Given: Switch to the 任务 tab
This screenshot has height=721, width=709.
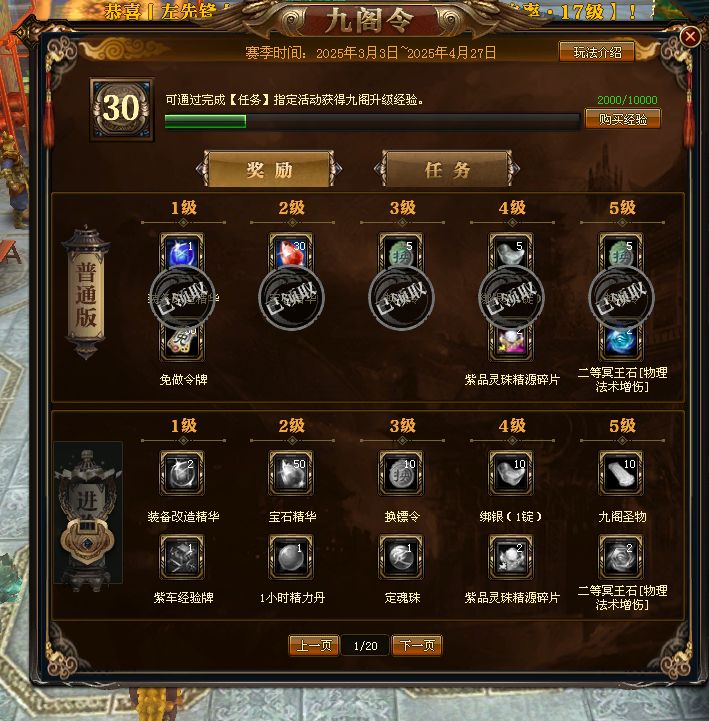Looking at the screenshot, I should [x=447, y=170].
